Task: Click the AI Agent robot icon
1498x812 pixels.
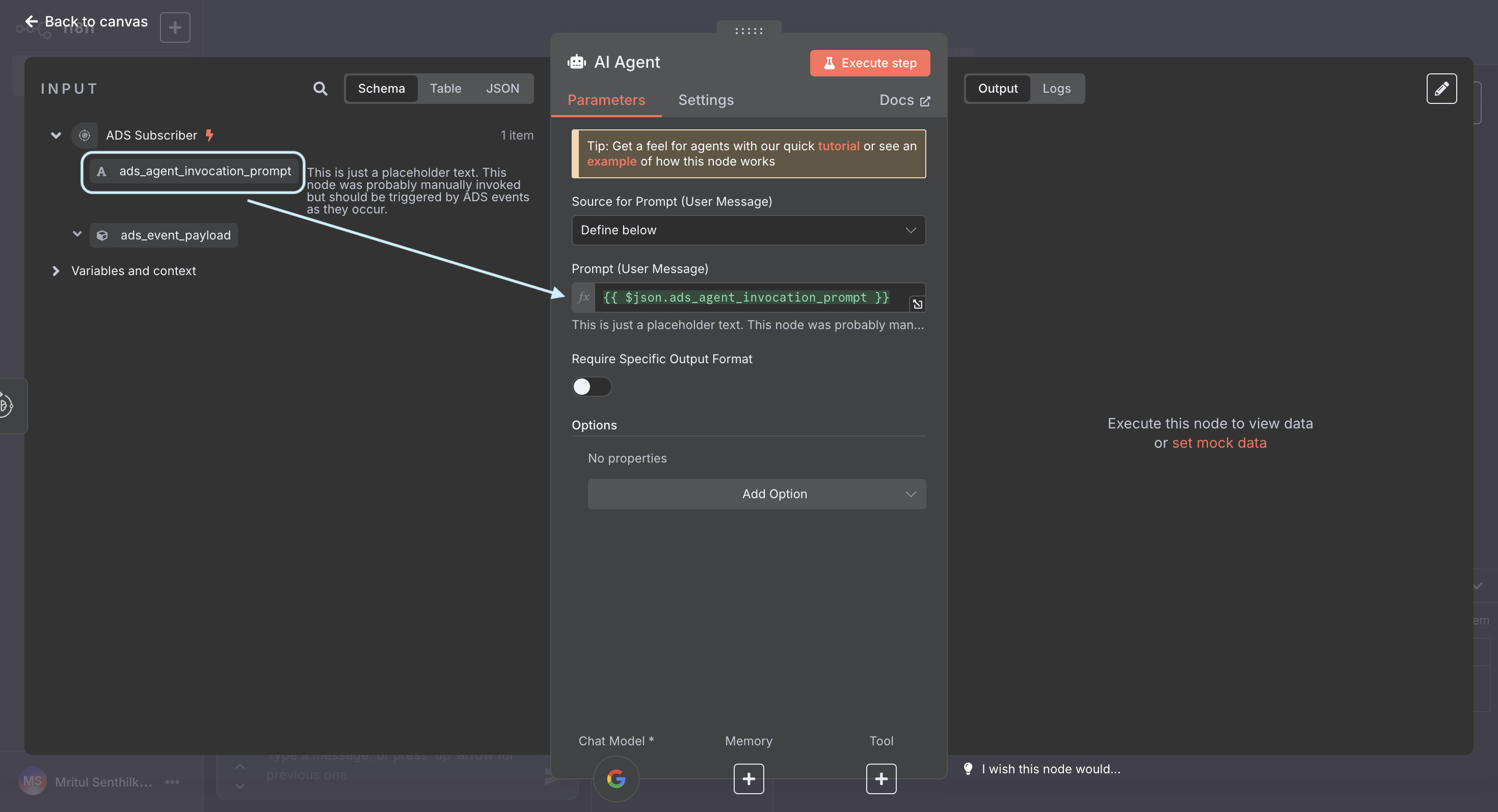Action: pyautogui.click(x=576, y=61)
